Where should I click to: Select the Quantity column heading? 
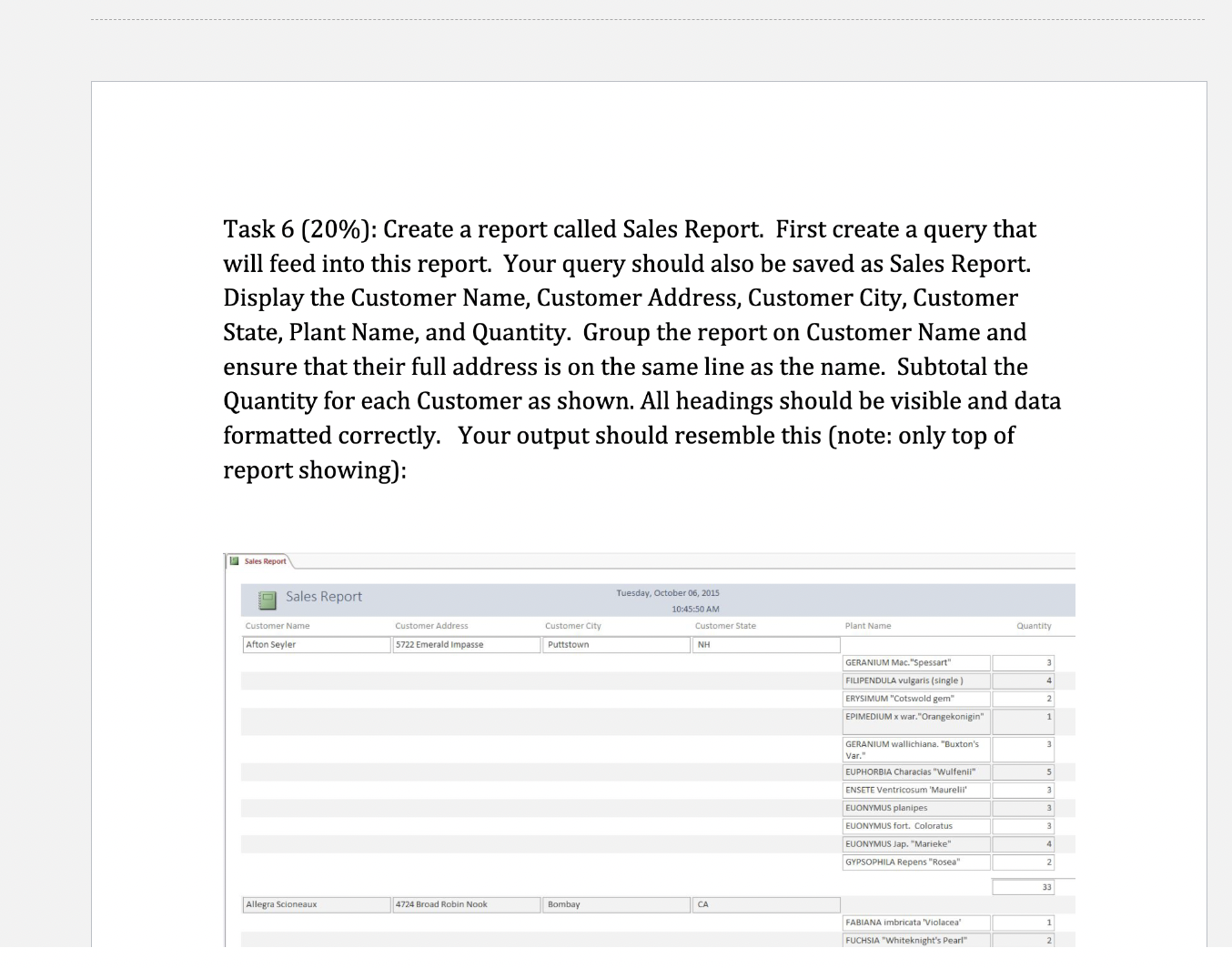[1034, 626]
